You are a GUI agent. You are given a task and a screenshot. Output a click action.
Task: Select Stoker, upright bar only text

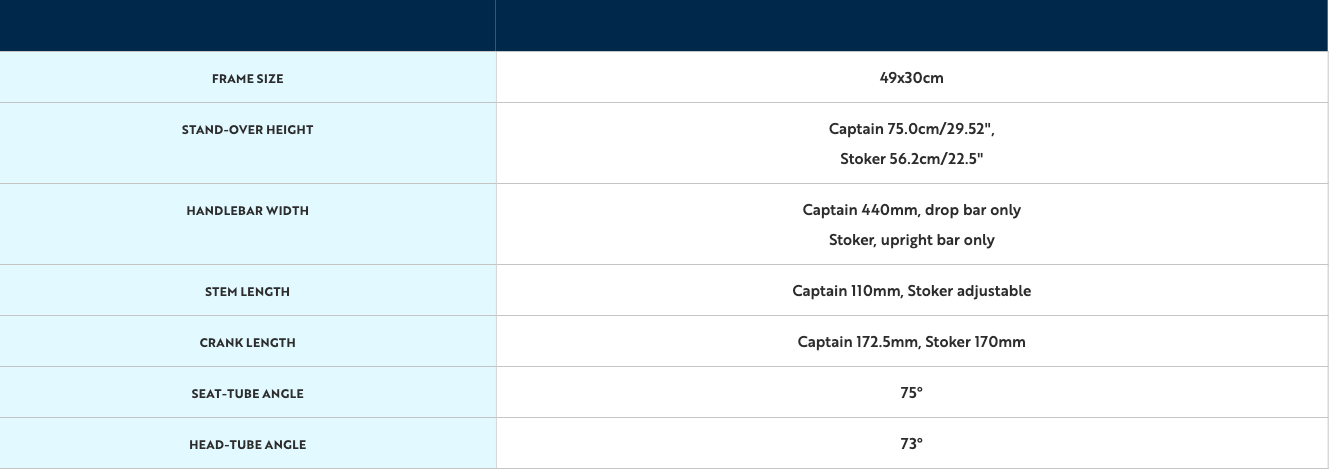911,240
